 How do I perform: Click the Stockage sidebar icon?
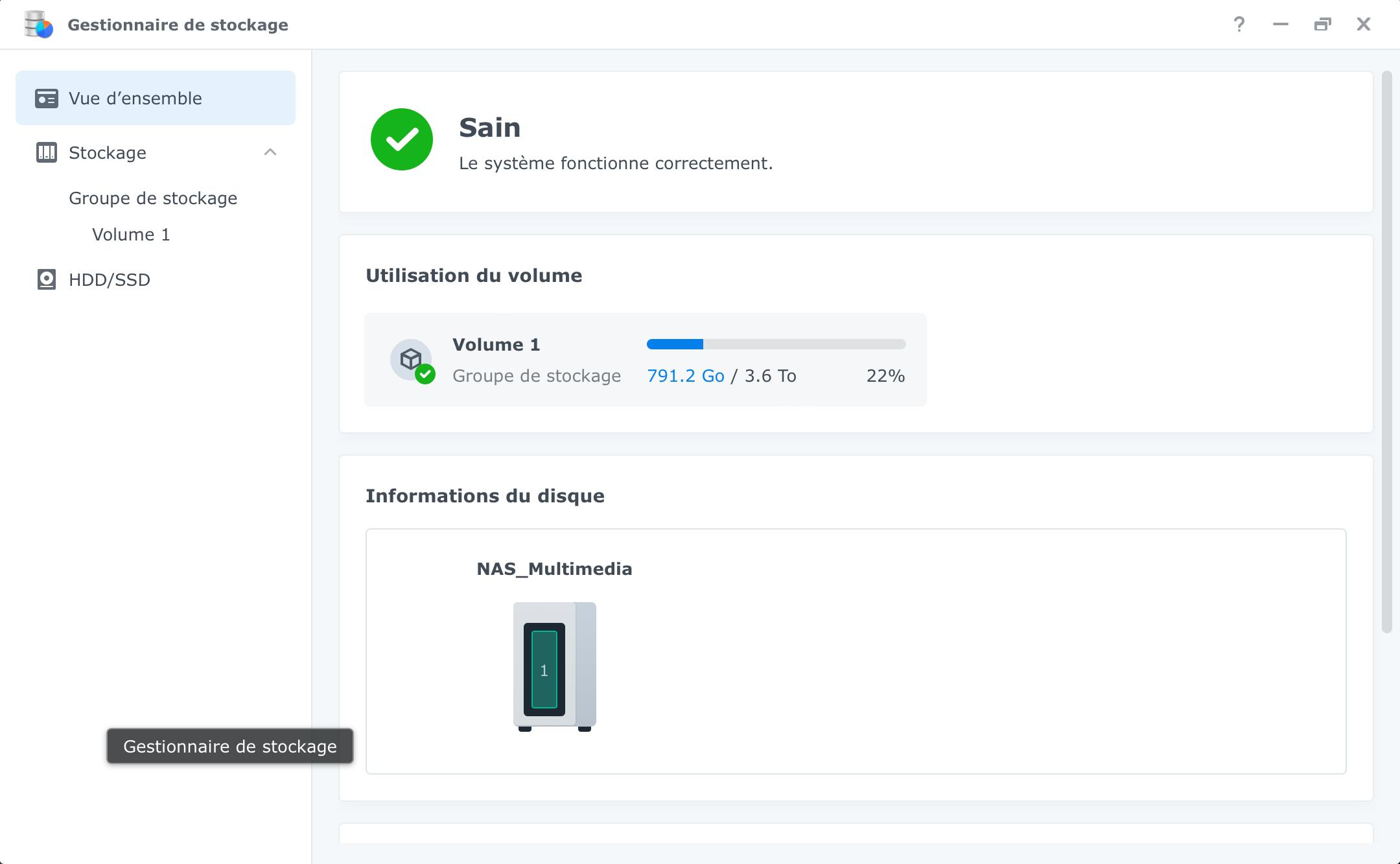coord(46,153)
